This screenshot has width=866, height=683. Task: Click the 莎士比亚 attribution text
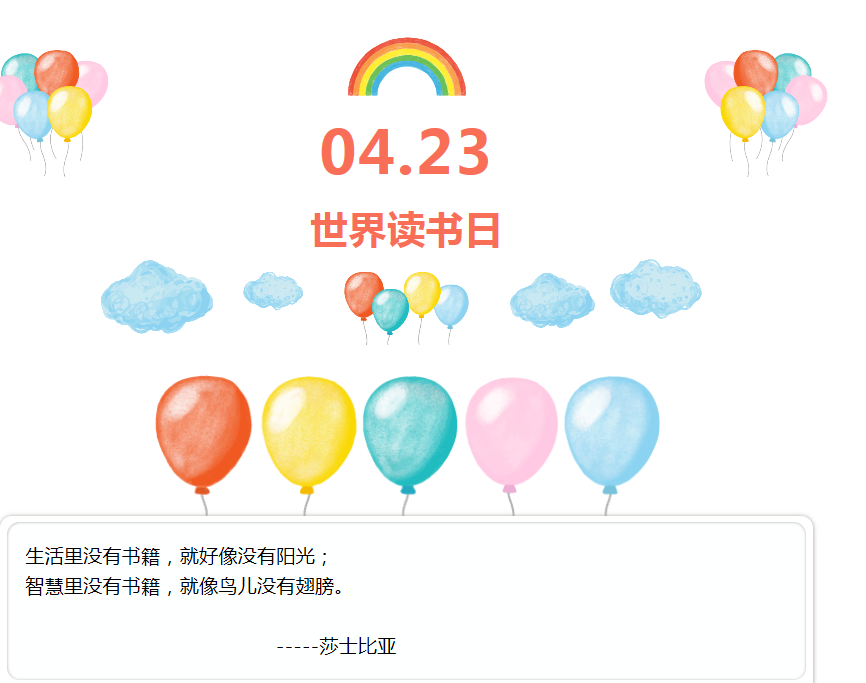357,646
